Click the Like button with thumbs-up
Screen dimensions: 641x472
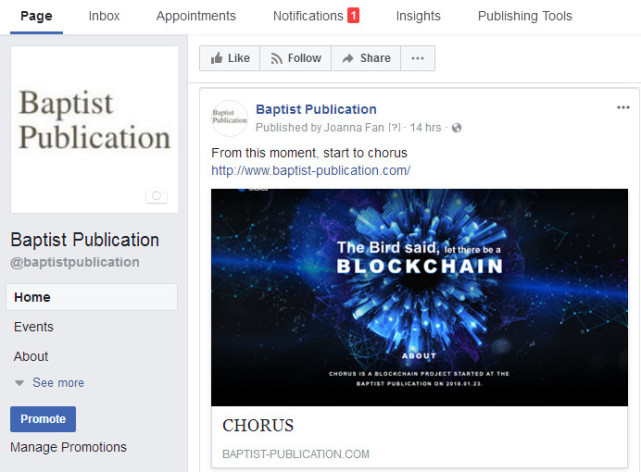click(x=230, y=58)
